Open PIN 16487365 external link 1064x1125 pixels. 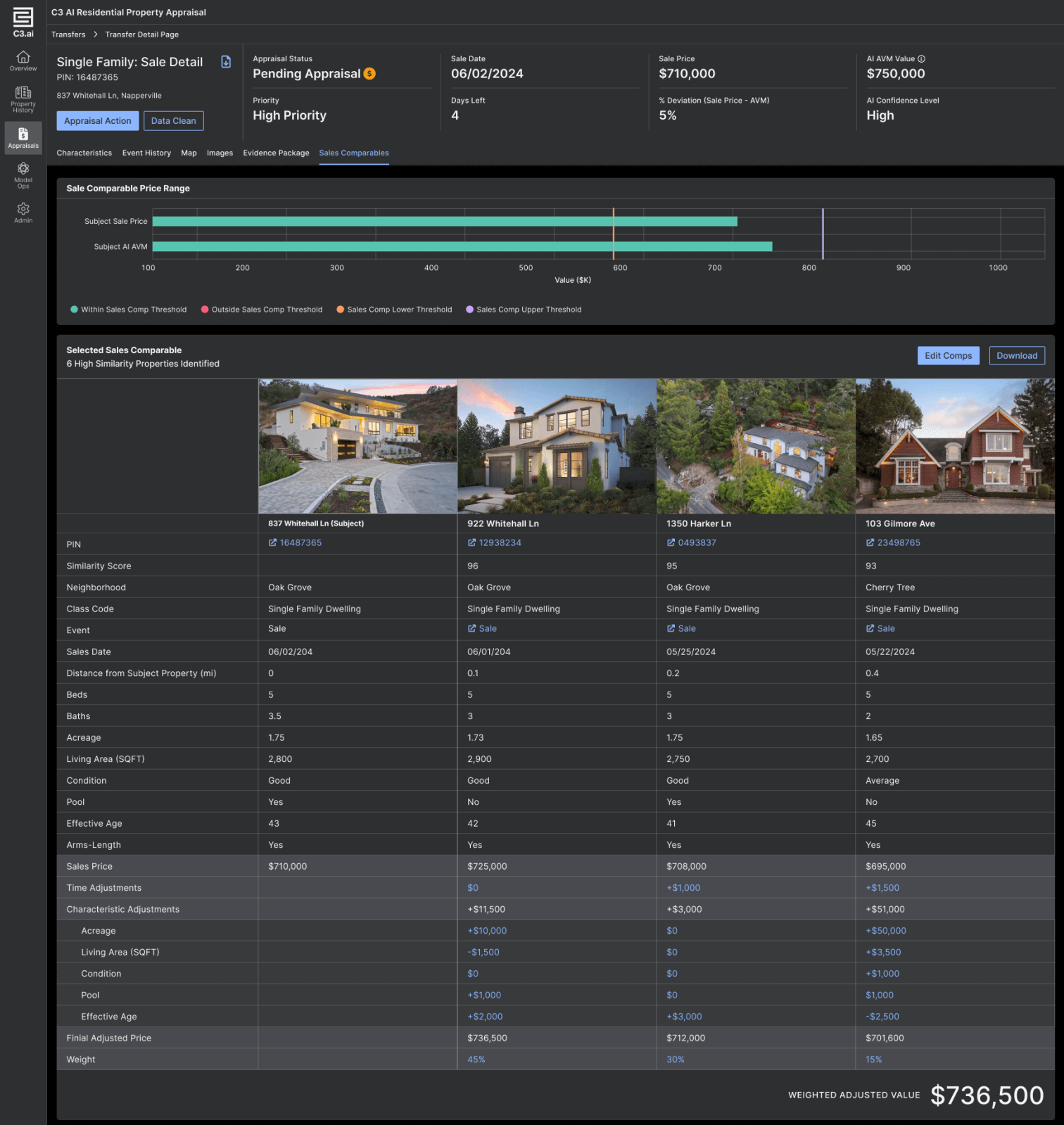tap(295, 543)
